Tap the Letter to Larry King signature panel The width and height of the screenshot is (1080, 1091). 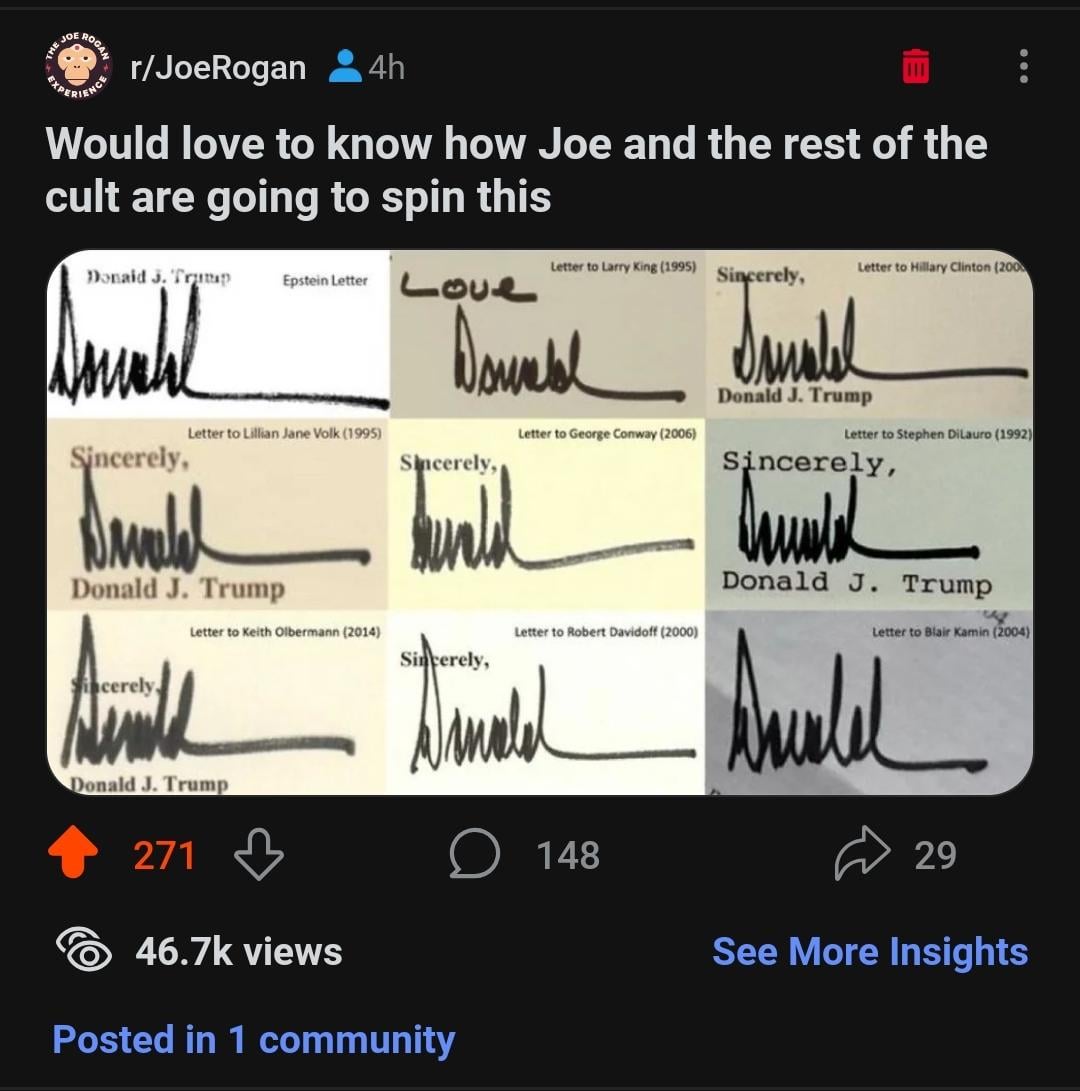click(548, 334)
